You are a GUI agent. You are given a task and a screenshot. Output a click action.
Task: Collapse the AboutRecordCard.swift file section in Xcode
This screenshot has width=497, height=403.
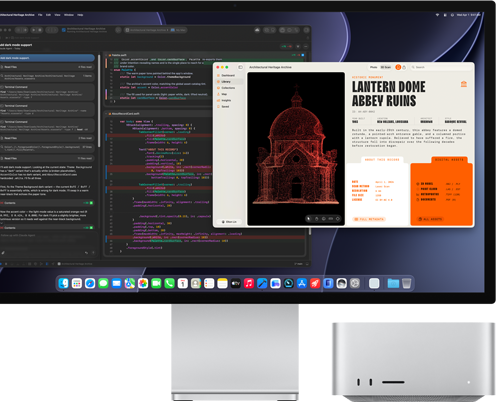(107, 114)
